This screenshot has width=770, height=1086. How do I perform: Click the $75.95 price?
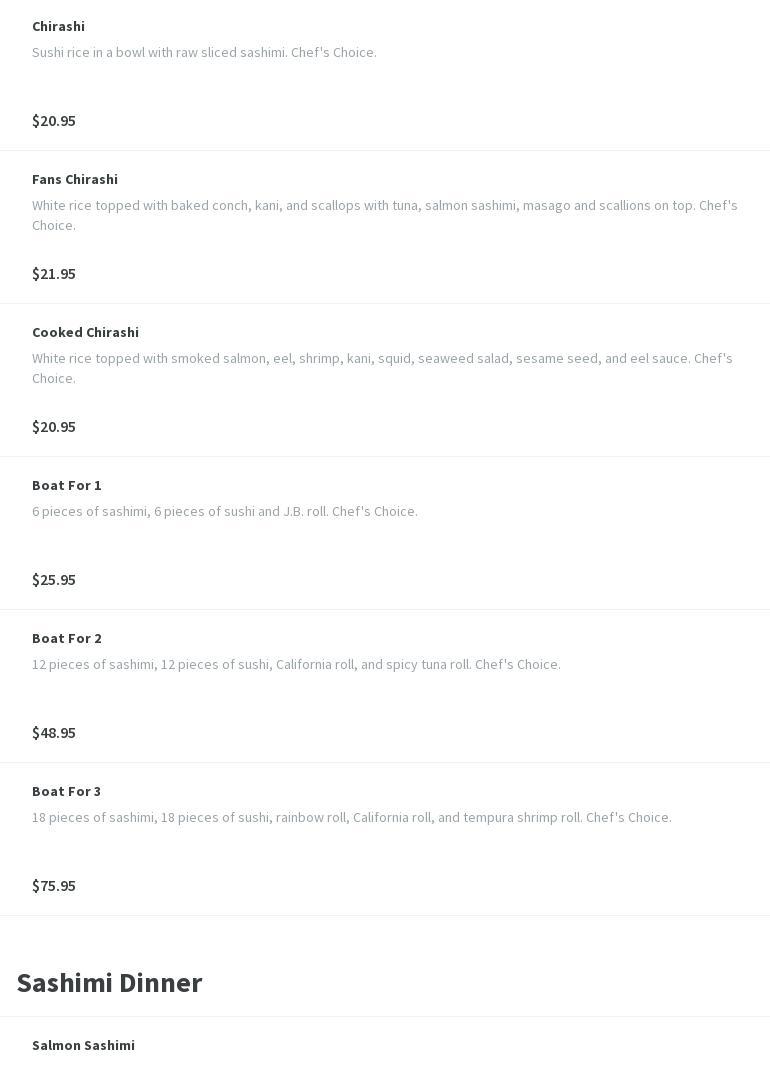click(x=54, y=886)
